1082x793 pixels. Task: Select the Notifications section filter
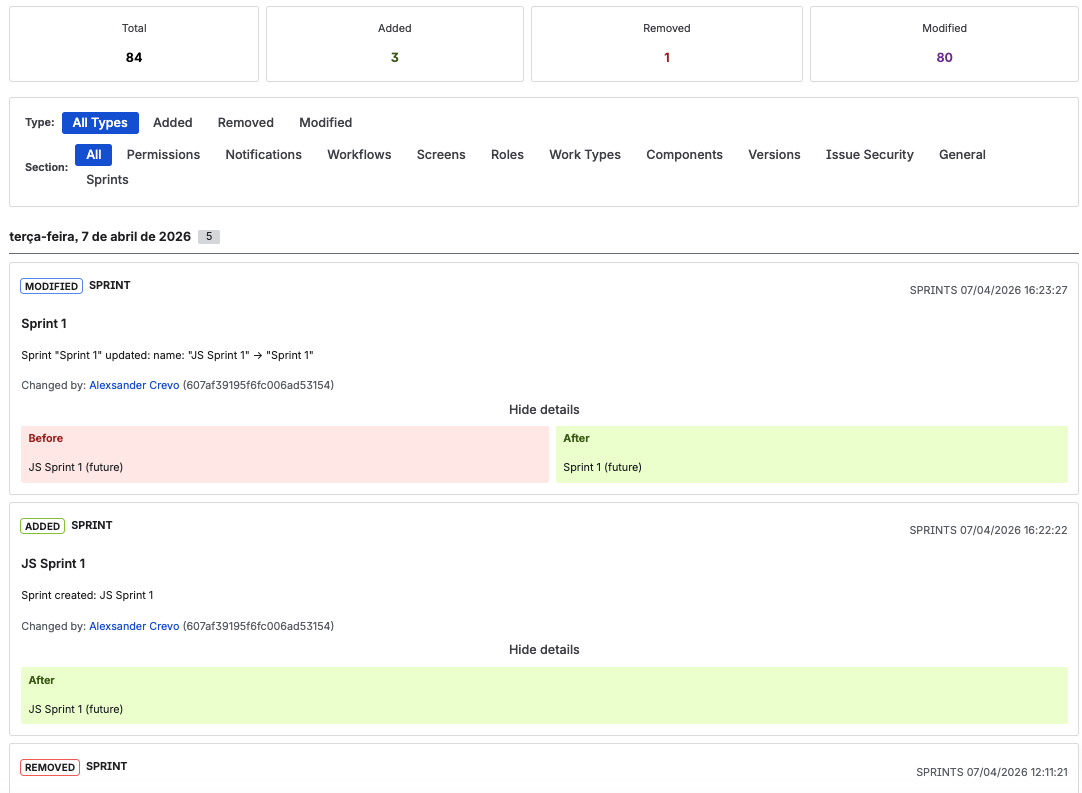point(263,155)
